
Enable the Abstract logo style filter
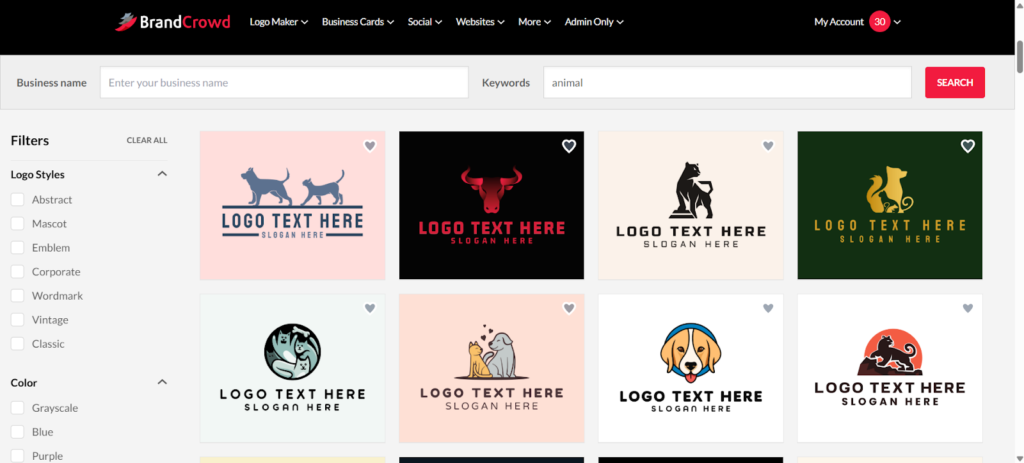click(18, 200)
